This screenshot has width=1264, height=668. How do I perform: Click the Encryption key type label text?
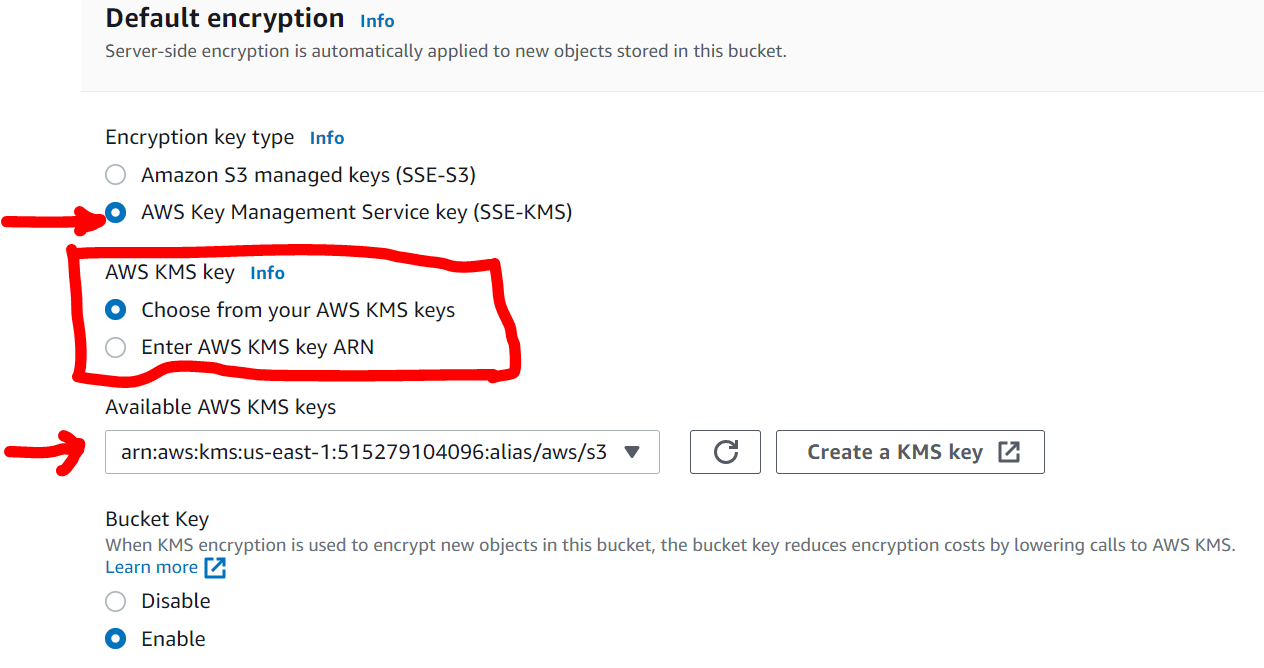click(x=199, y=137)
